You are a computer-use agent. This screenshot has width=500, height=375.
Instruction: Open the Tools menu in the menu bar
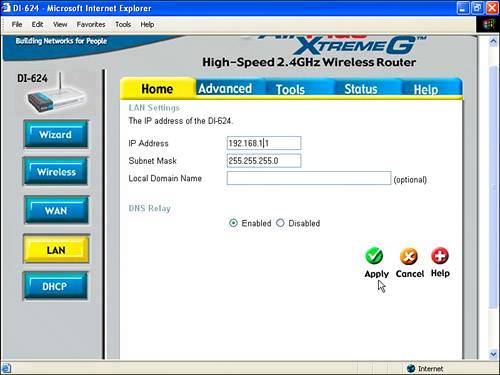[x=123, y=24]
